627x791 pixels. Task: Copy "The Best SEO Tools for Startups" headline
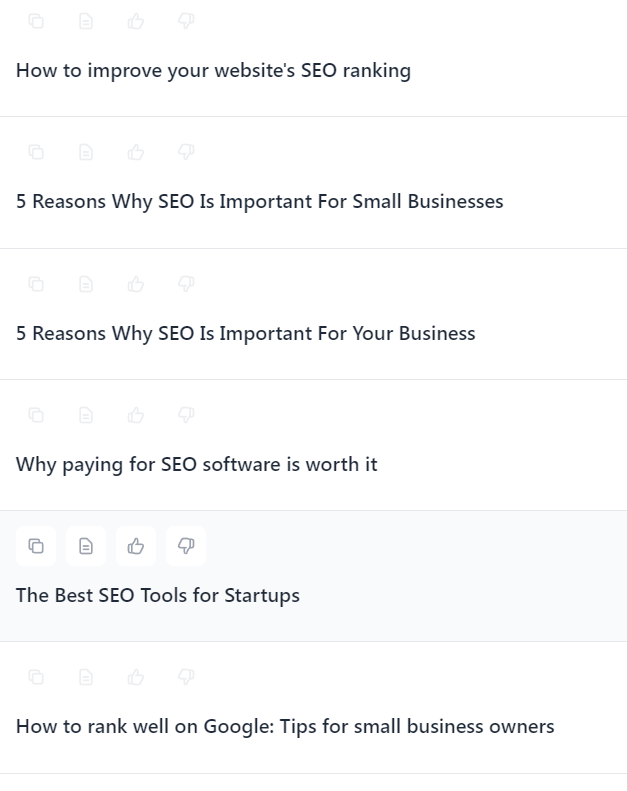(x=36, y=546)
